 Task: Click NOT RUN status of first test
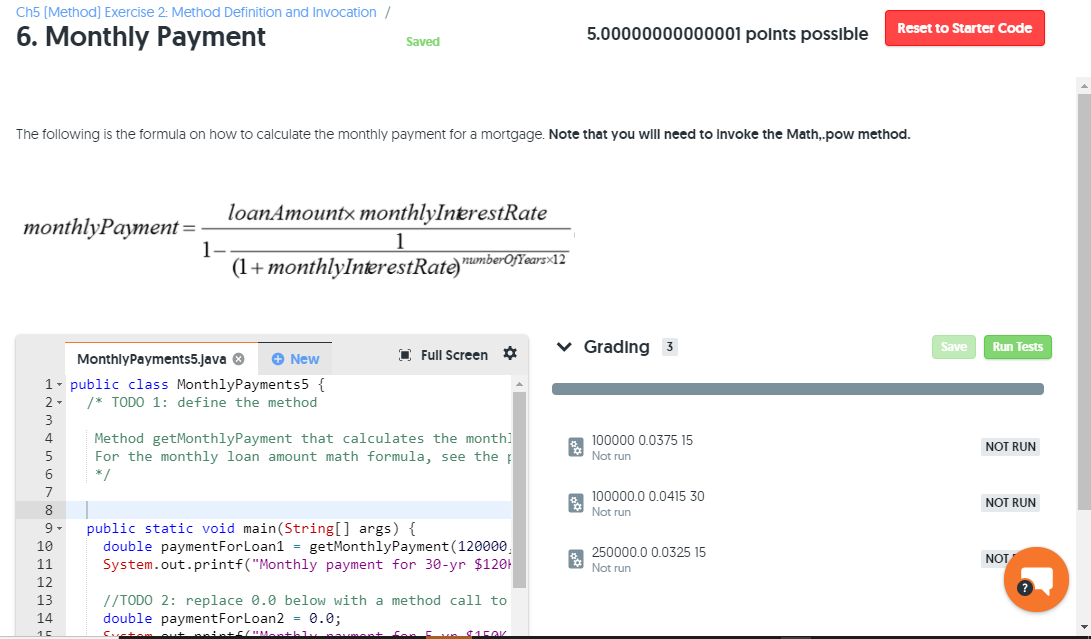pyautogui.click(x=1010, y=447)
